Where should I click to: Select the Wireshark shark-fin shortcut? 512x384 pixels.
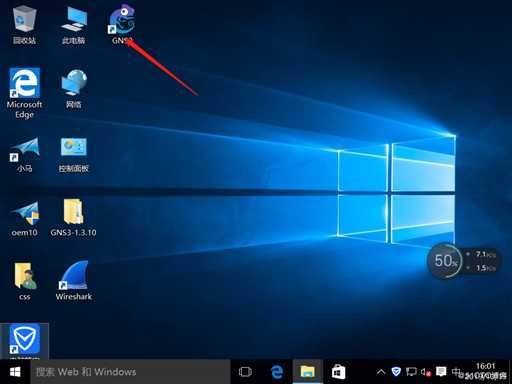click(x=73, y=281)
